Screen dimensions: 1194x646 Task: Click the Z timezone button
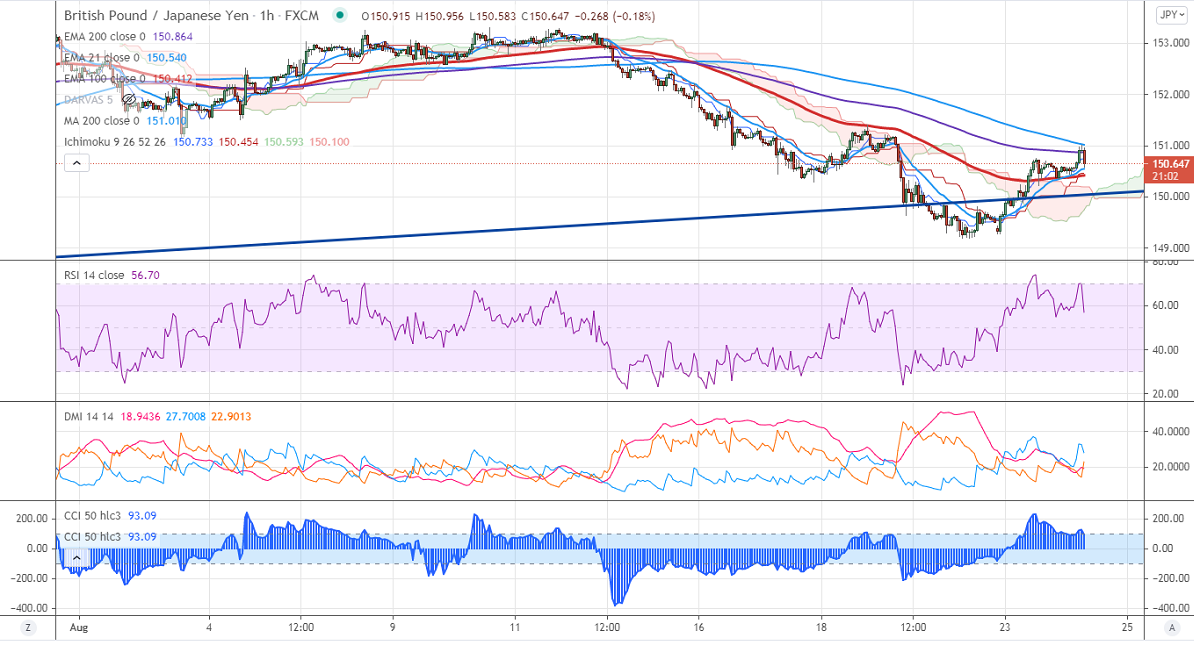pos(28,628)
